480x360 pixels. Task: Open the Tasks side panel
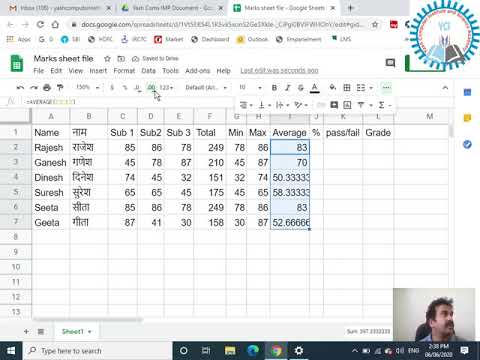(x=467, y=144)
